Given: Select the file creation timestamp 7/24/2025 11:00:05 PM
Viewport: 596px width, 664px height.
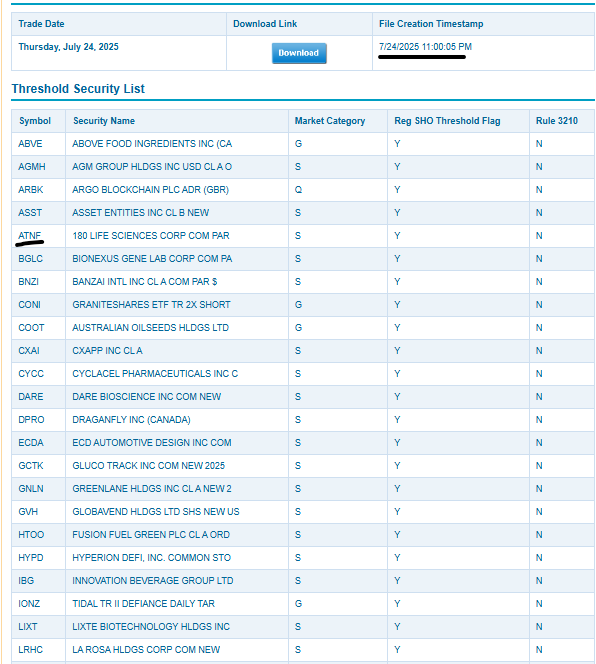Looking at the screenshot, I should (x=425, y=47).
